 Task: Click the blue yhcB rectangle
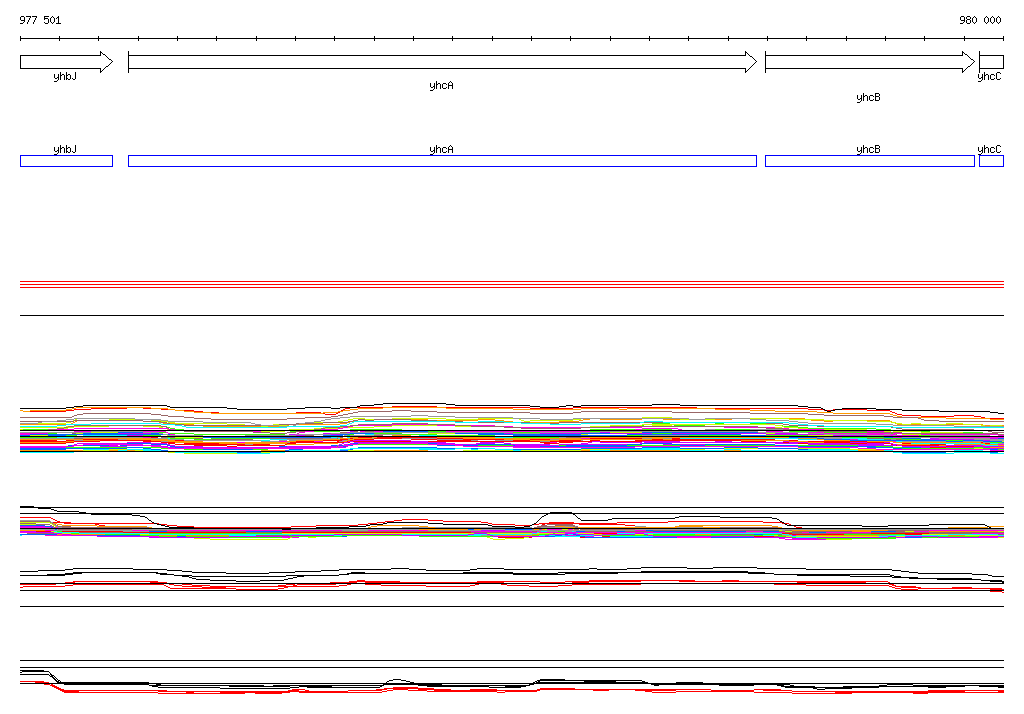click(870, 161)
